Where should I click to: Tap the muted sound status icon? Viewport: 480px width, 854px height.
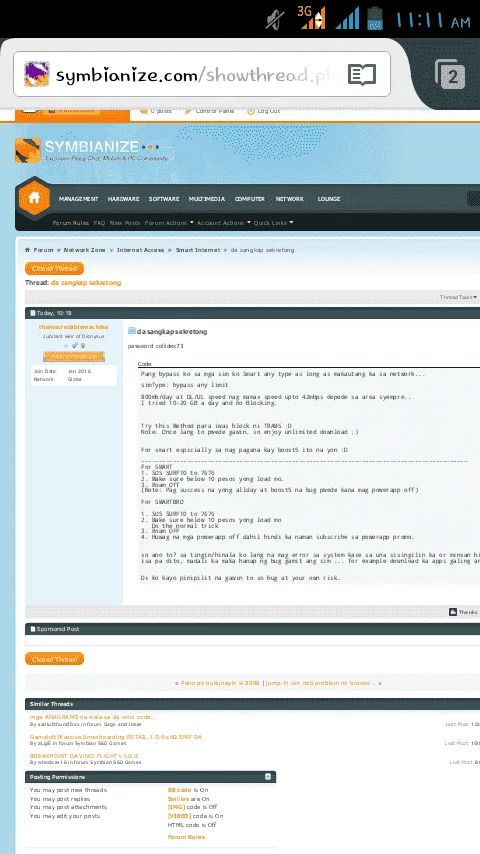coord(275,20)
